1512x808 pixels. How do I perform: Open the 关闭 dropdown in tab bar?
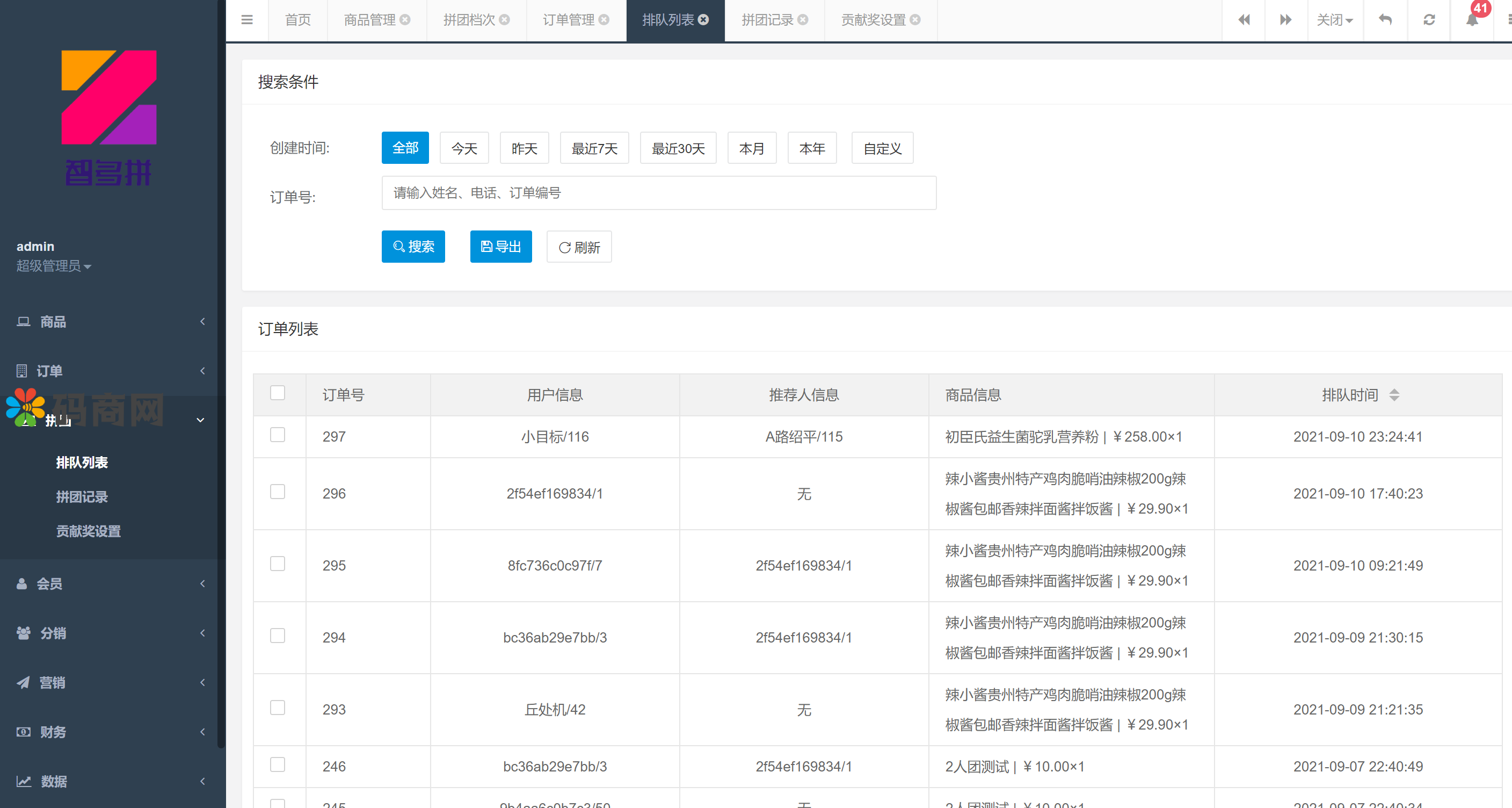[x=1334, y=20]
